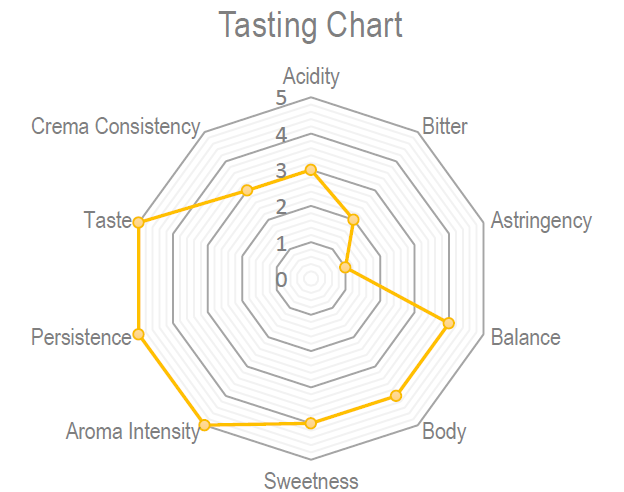Click the Balance data point marker
Viewport: 624px width, 492px height.
pos(449,322)
